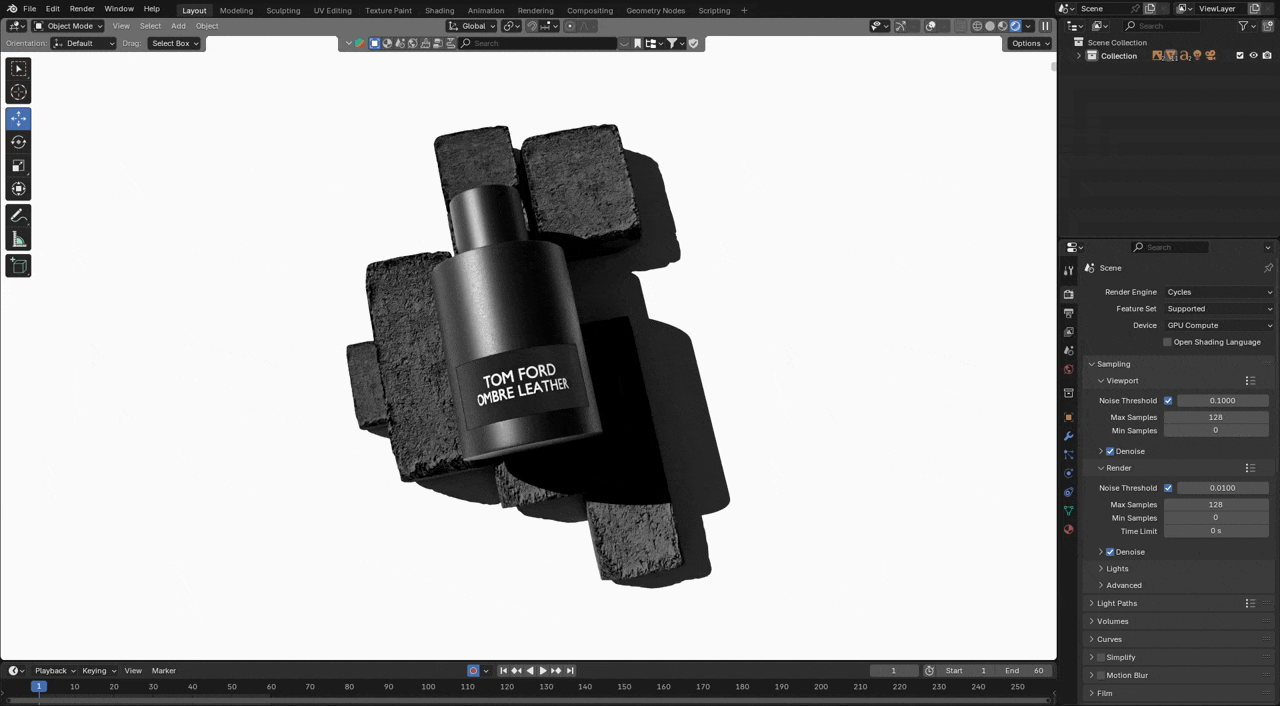Screen dimensions: 1280x706
Task: Open the Render menu
Action: coord(82,9)
